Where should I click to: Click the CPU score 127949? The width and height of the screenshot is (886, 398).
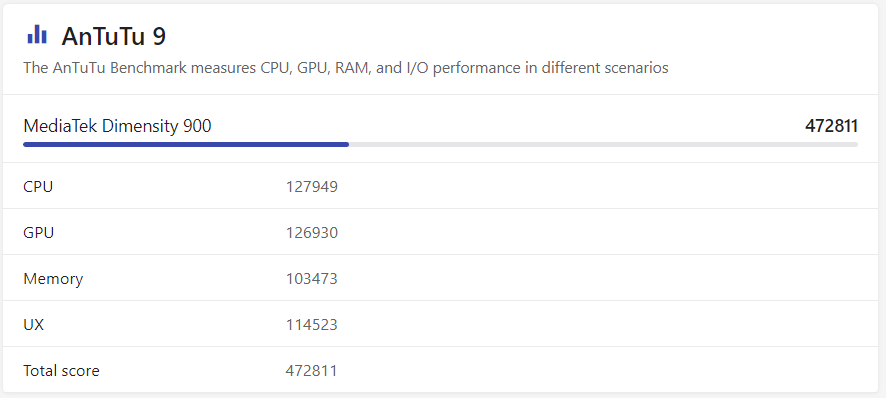pos(312,187)
